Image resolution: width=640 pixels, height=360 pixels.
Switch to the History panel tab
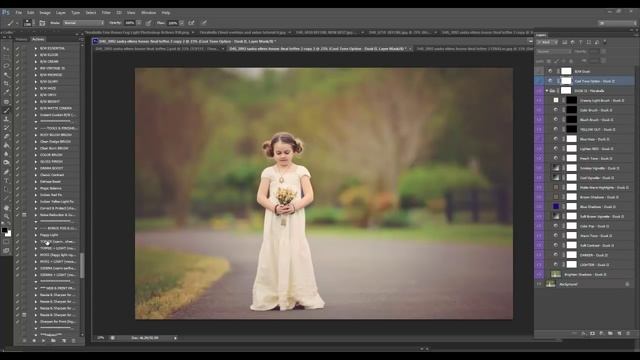(22, 39)
